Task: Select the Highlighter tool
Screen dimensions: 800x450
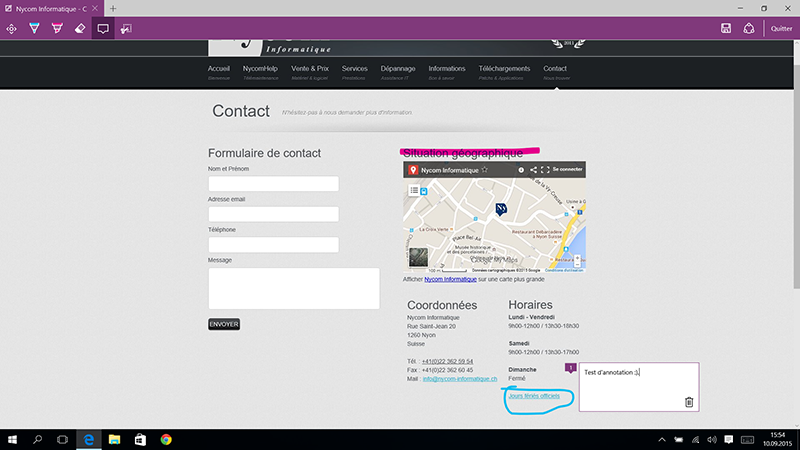Action: (x=57, y=29)
